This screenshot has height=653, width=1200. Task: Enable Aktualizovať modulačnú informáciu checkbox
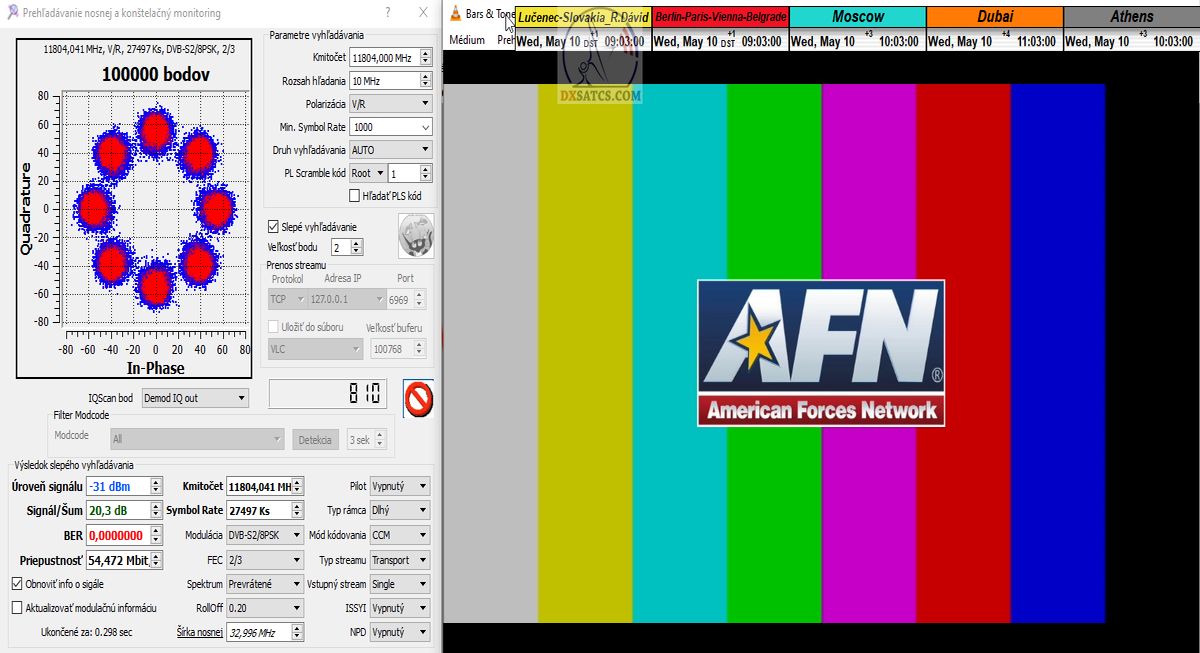[x=17, y=607]
